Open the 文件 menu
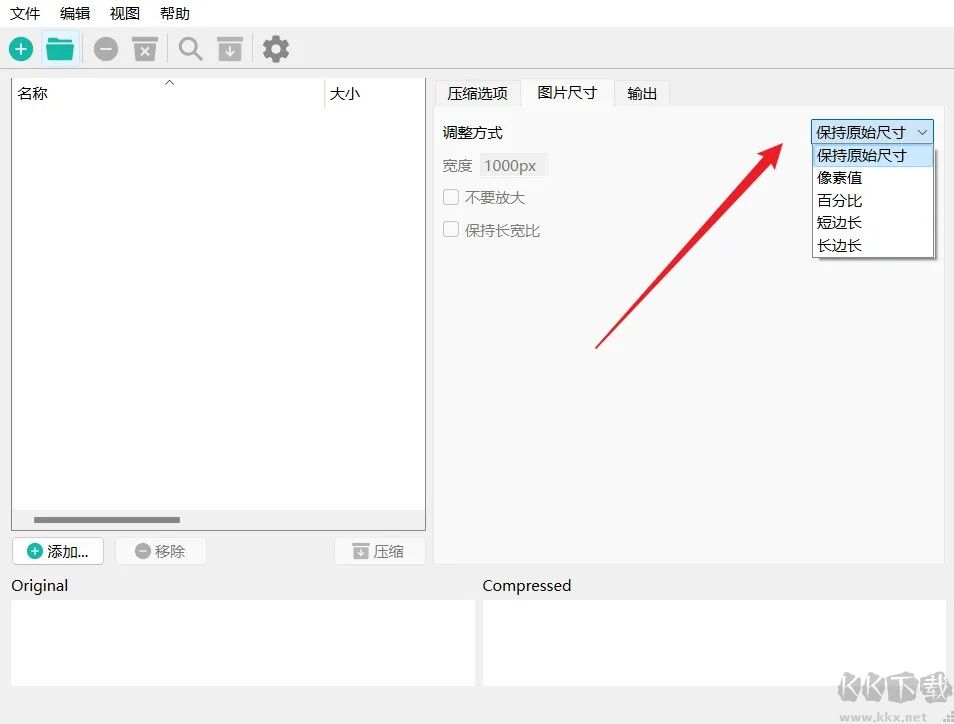 [x=25, y=13]
